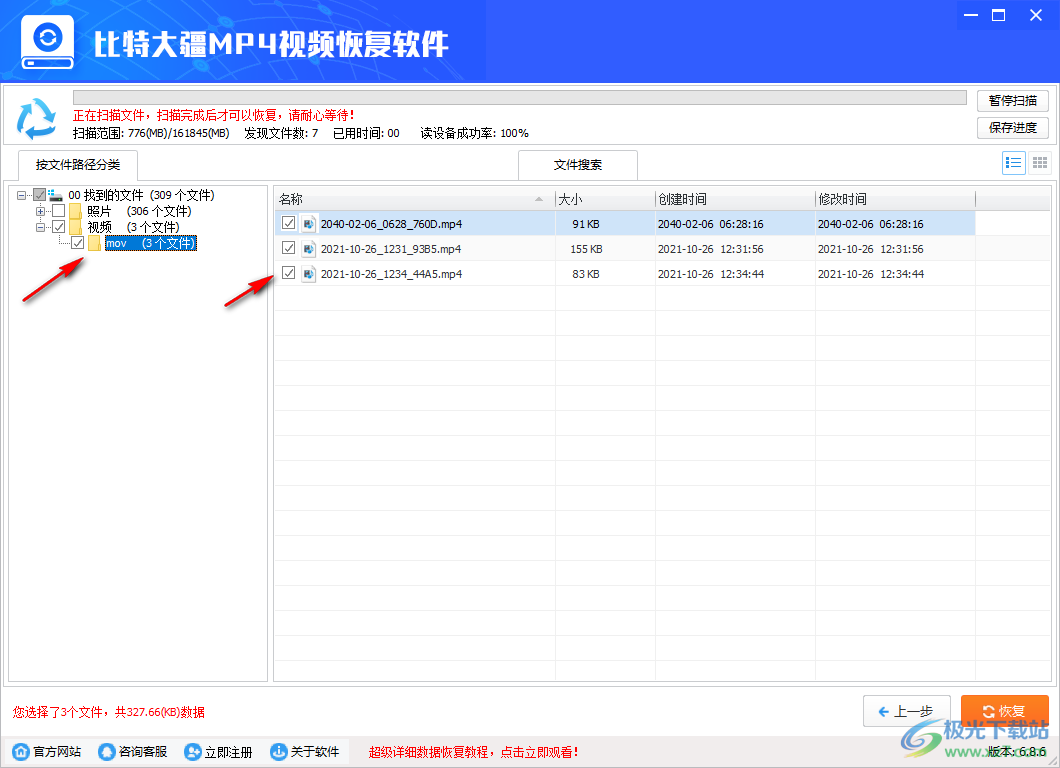Select file name 2021-10-26_1231_93B5.mp4
The height and width of the screenshot is (768, 1060).
point(391,249)
